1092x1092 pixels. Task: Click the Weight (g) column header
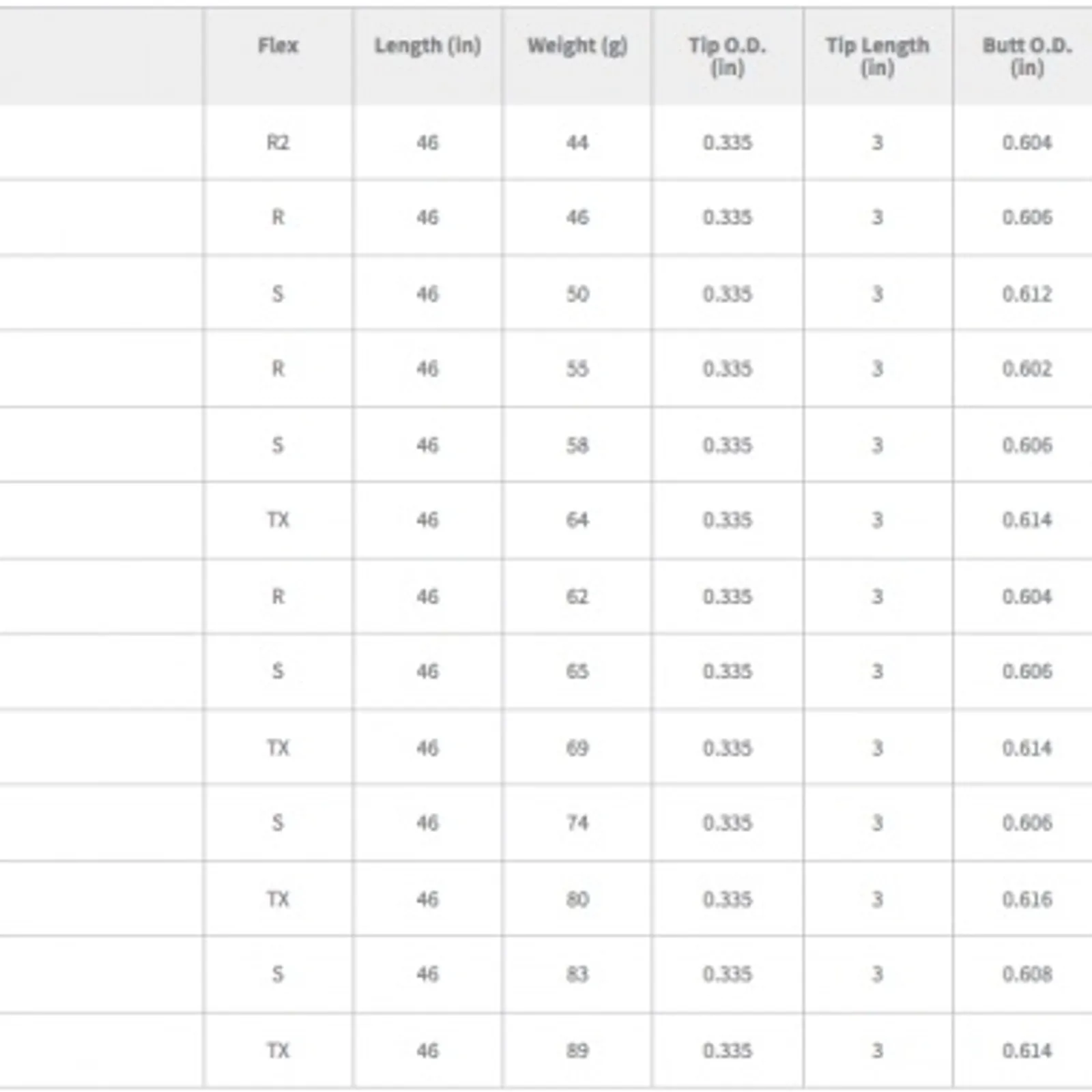(x=577, y=46)
